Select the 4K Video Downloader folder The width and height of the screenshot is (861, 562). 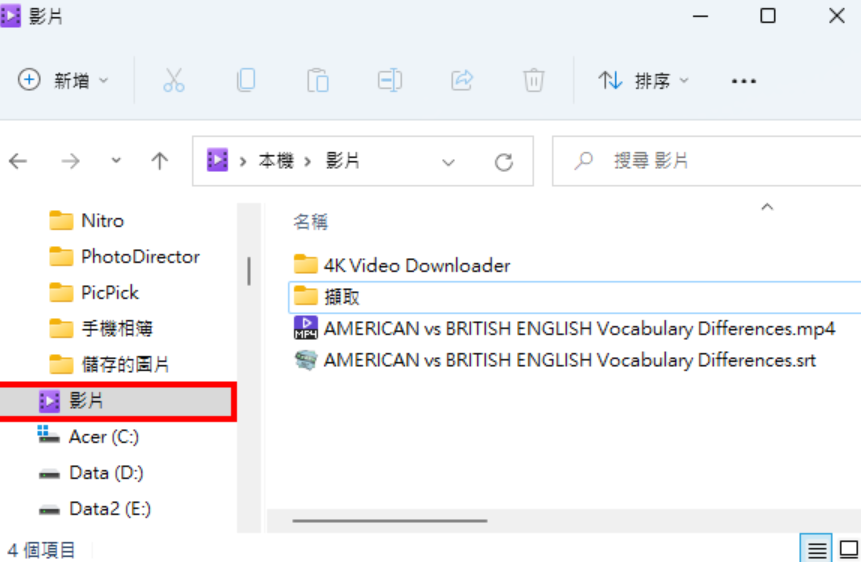tap(401, 265)
